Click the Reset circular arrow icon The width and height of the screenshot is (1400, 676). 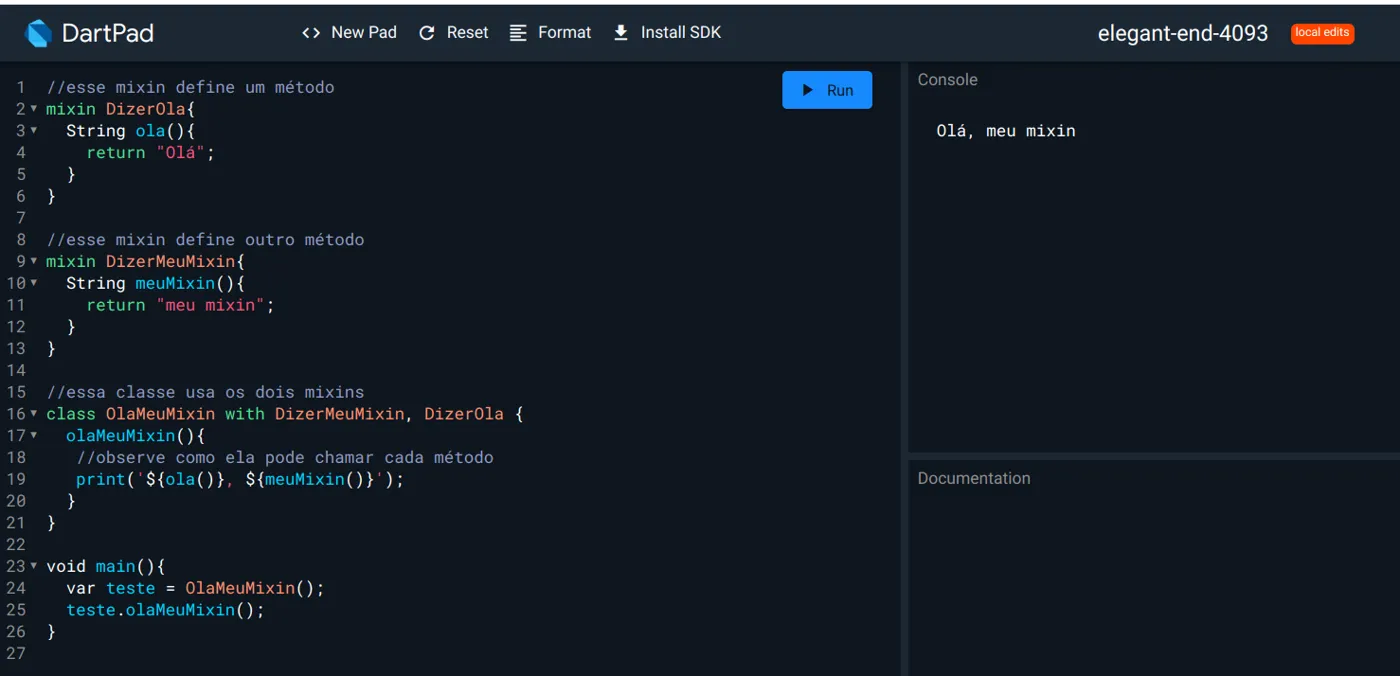pyautogui.click(x=427, y=33)
